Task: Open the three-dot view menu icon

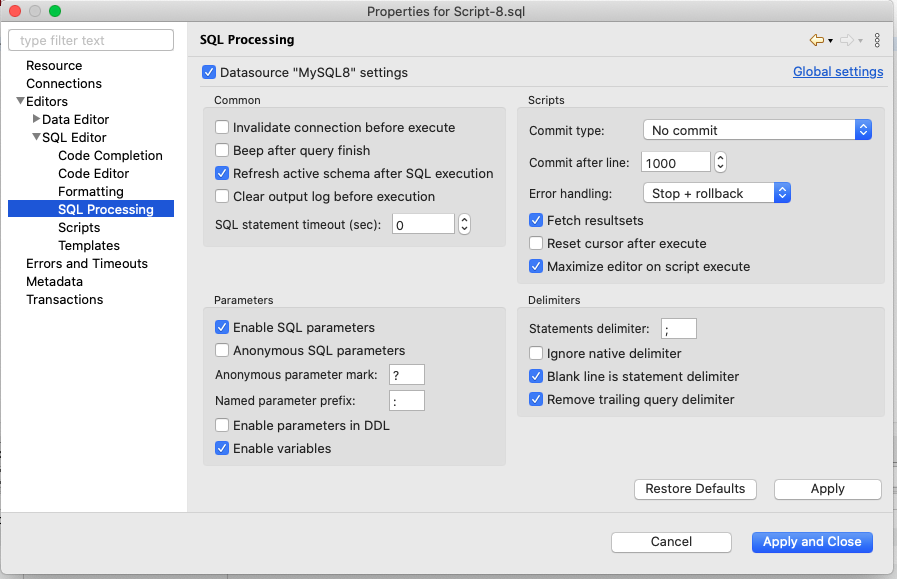Action: [x=877, y=41]
